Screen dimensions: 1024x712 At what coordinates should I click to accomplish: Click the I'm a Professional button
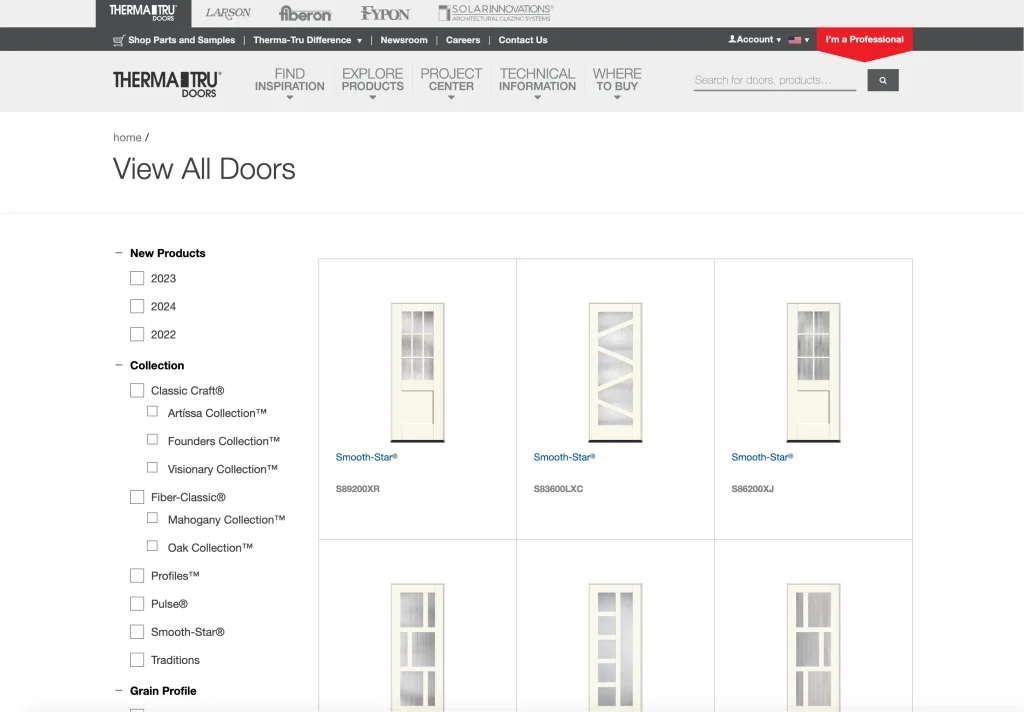tap(863, 40)
